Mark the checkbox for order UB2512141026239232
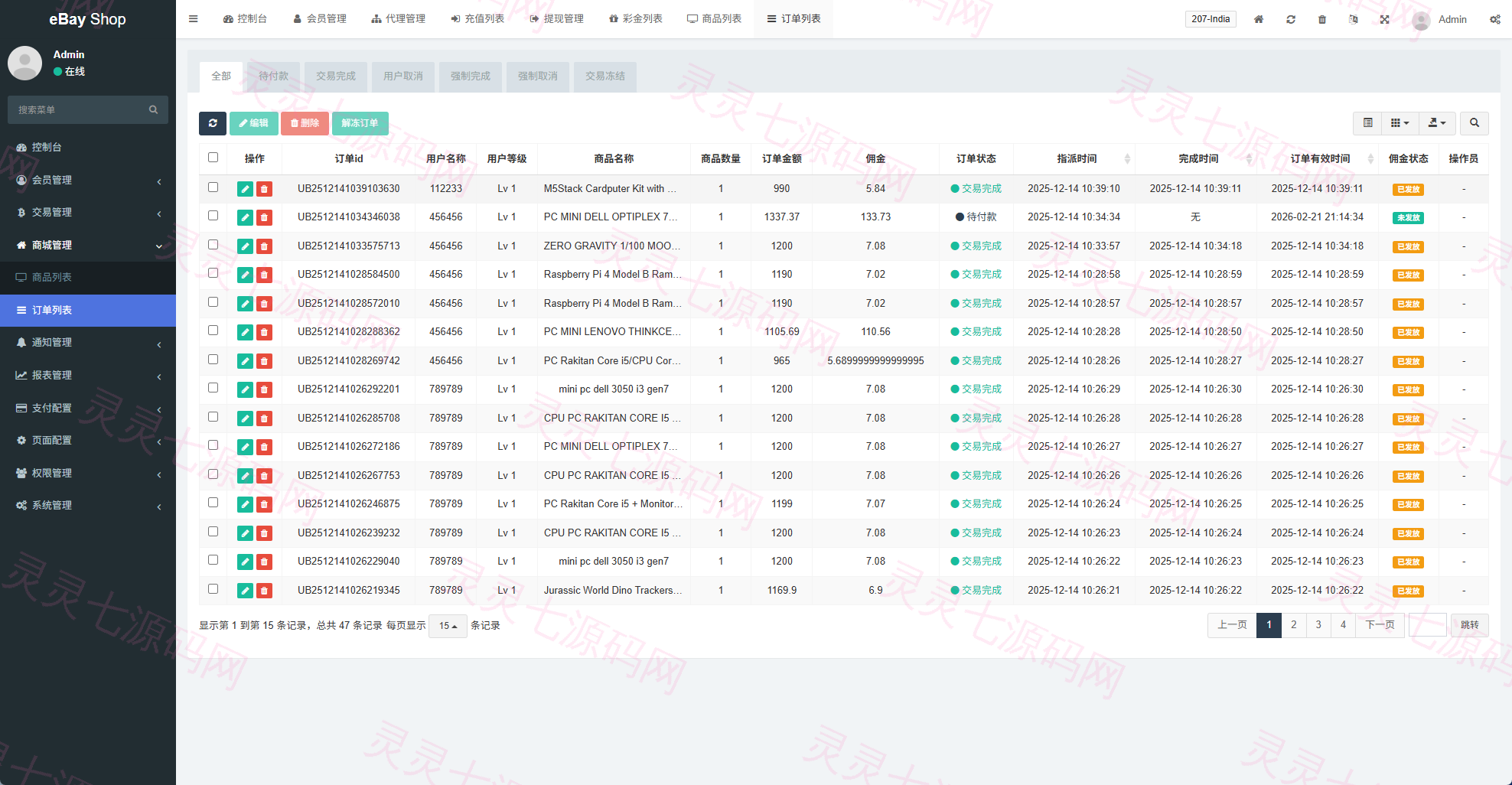This screenshot has height=785, width=1512. click(x=213, y=532)
